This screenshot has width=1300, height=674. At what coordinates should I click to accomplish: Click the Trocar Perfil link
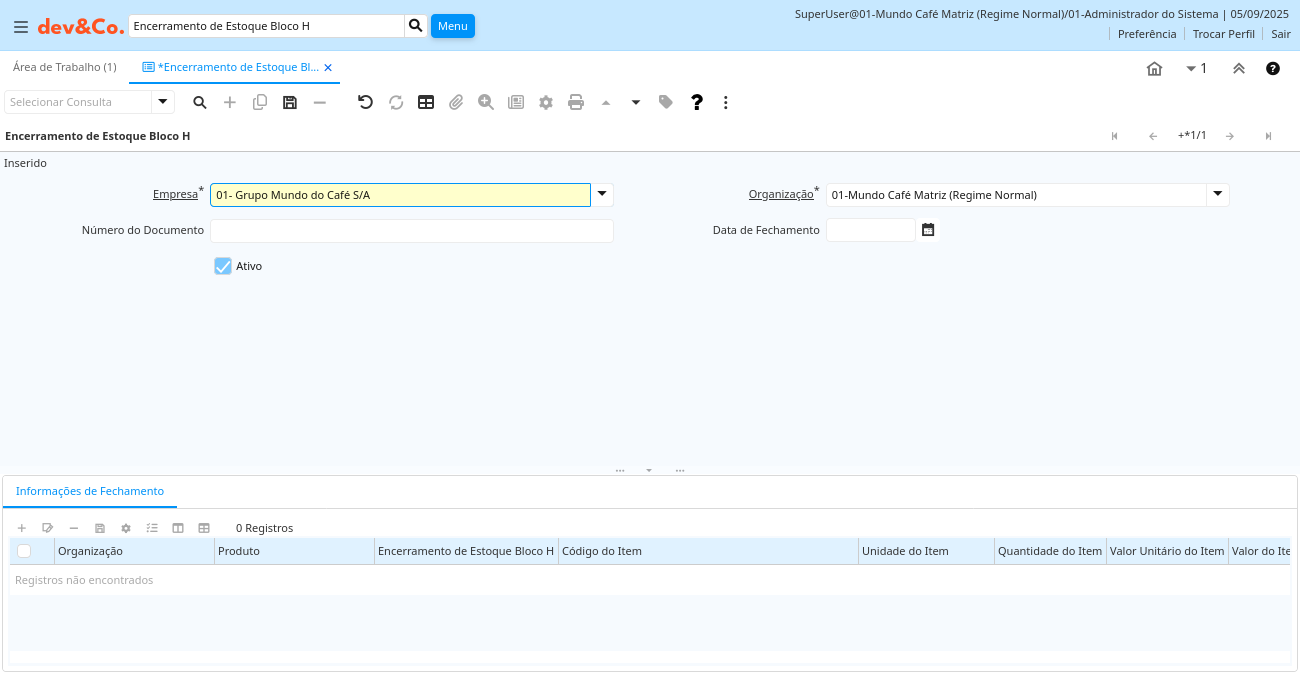pyautogui.click(x=1223, y=34)
